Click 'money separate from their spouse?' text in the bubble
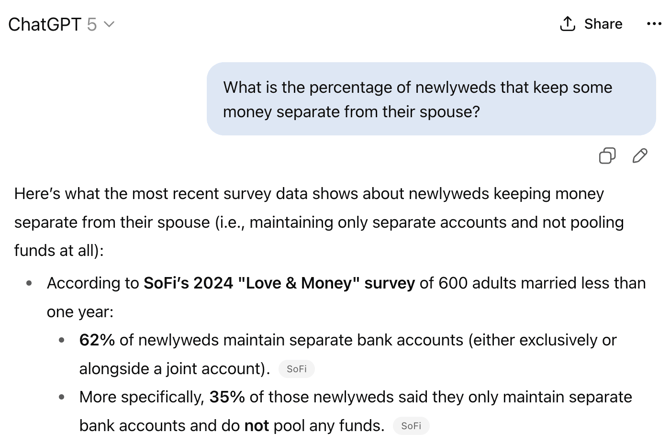Screen dimensions: 670x444 pyautogui.click(x=351, y=112)
